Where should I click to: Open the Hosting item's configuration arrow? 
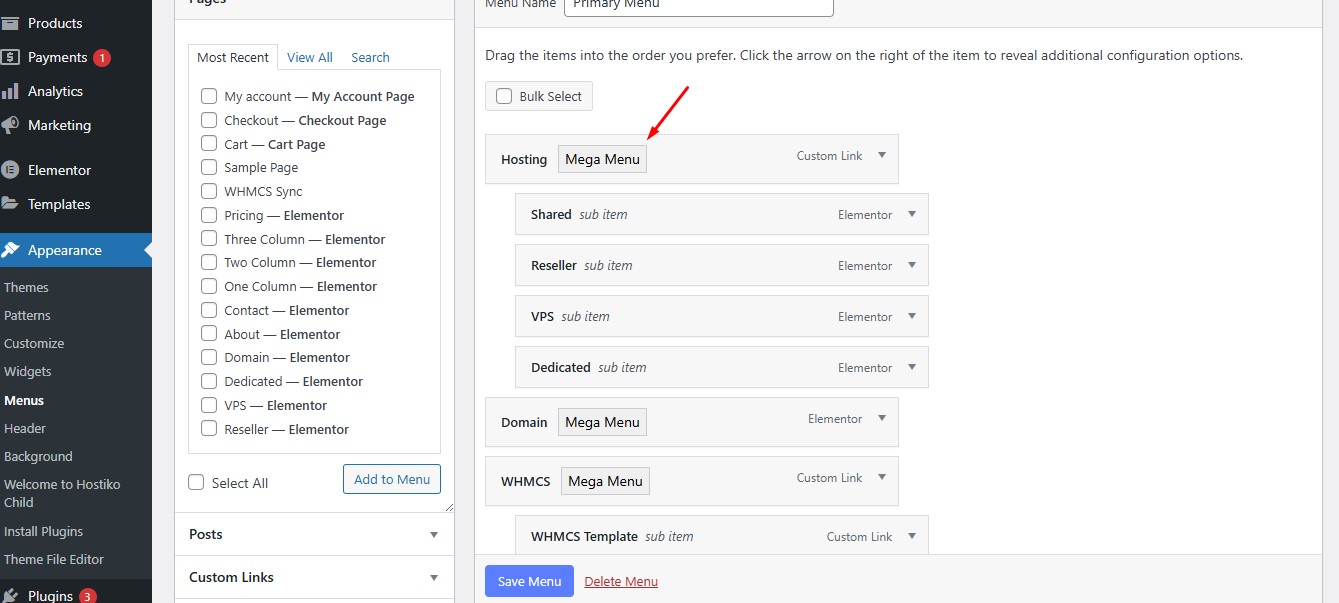coord(881,155)
